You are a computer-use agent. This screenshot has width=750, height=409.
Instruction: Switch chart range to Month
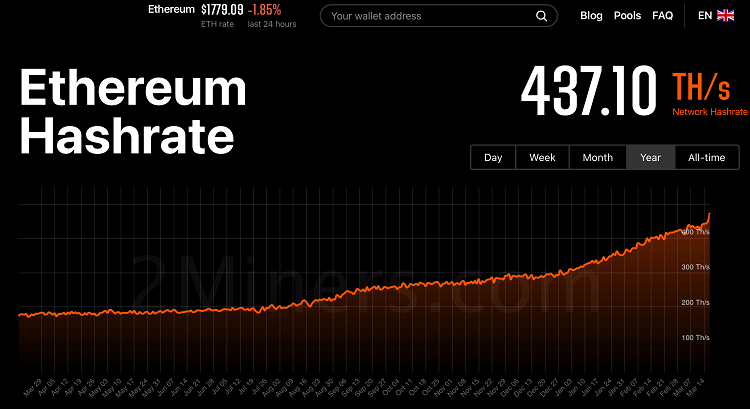click(x=597, y=157)
